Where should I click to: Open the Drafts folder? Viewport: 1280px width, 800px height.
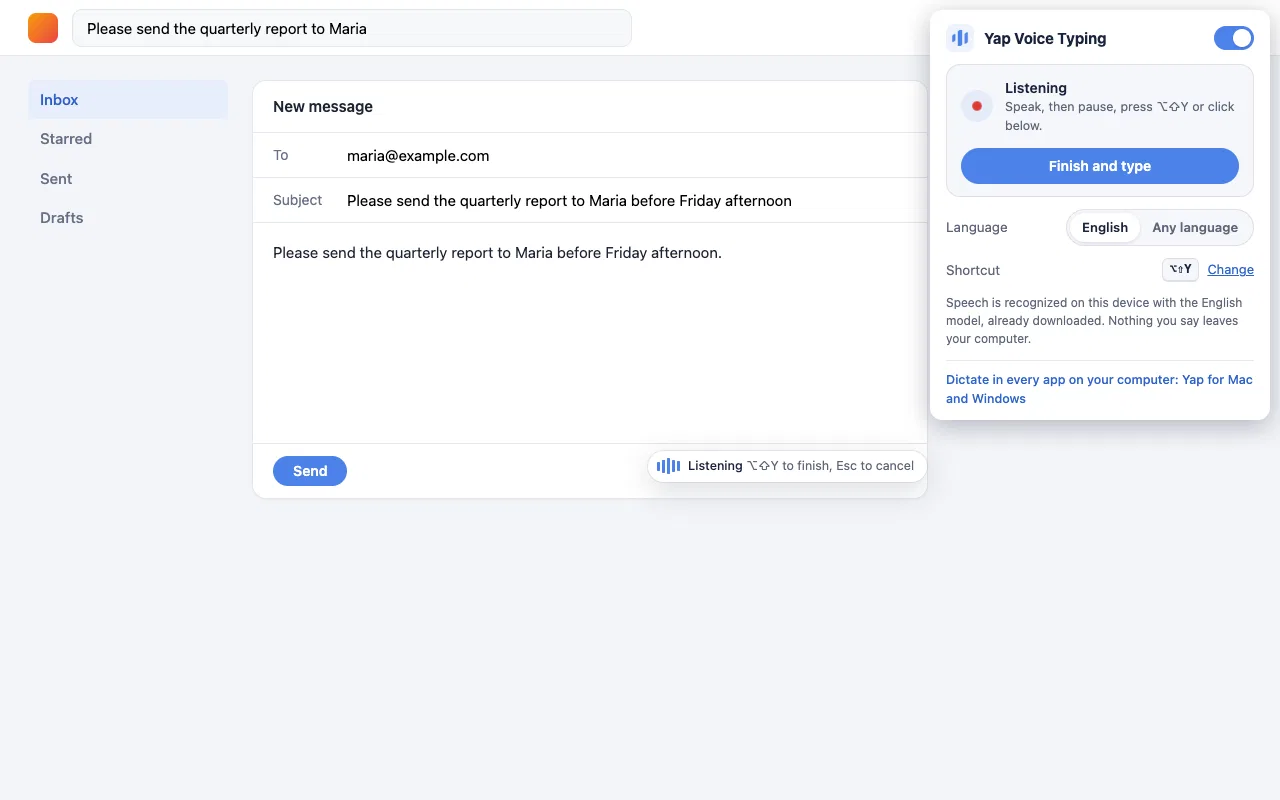pyautogui.click(x=128, y=218)
